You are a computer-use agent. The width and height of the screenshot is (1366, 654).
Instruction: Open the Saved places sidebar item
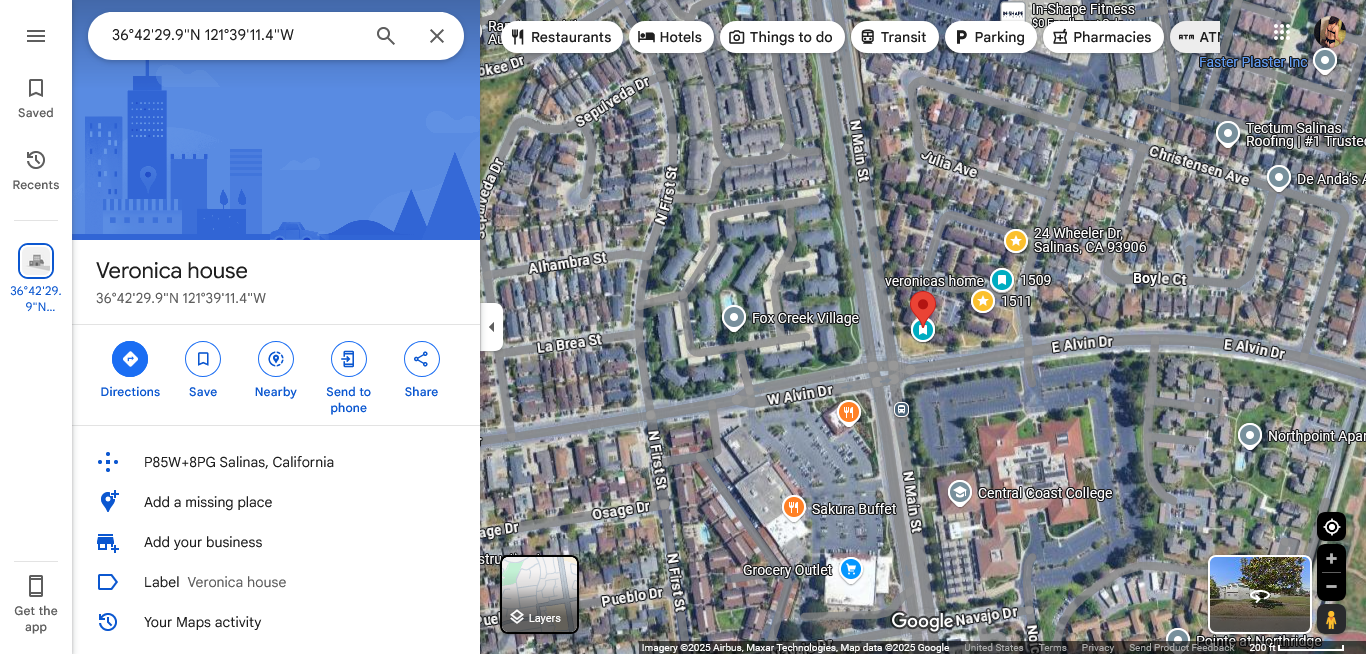pyautogui.click(x=36, y=98)
